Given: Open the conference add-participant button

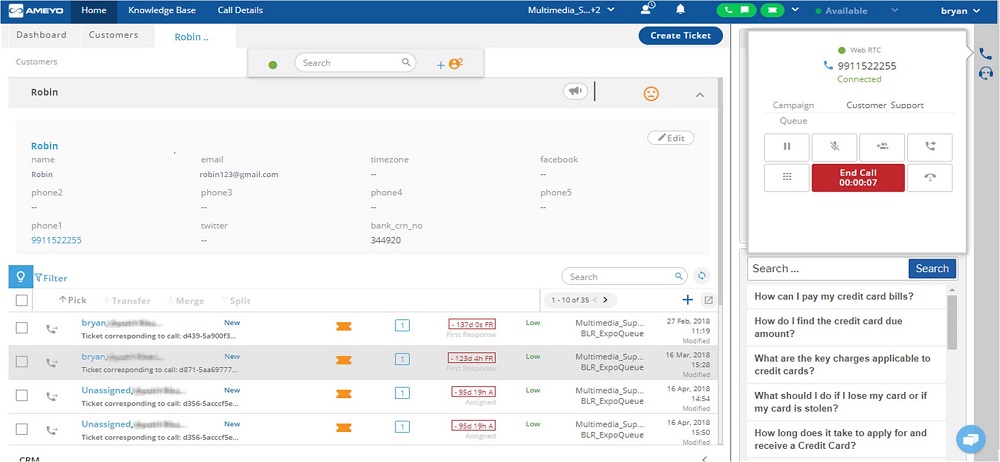Looking at the screenshot, I should coord(882,147).
